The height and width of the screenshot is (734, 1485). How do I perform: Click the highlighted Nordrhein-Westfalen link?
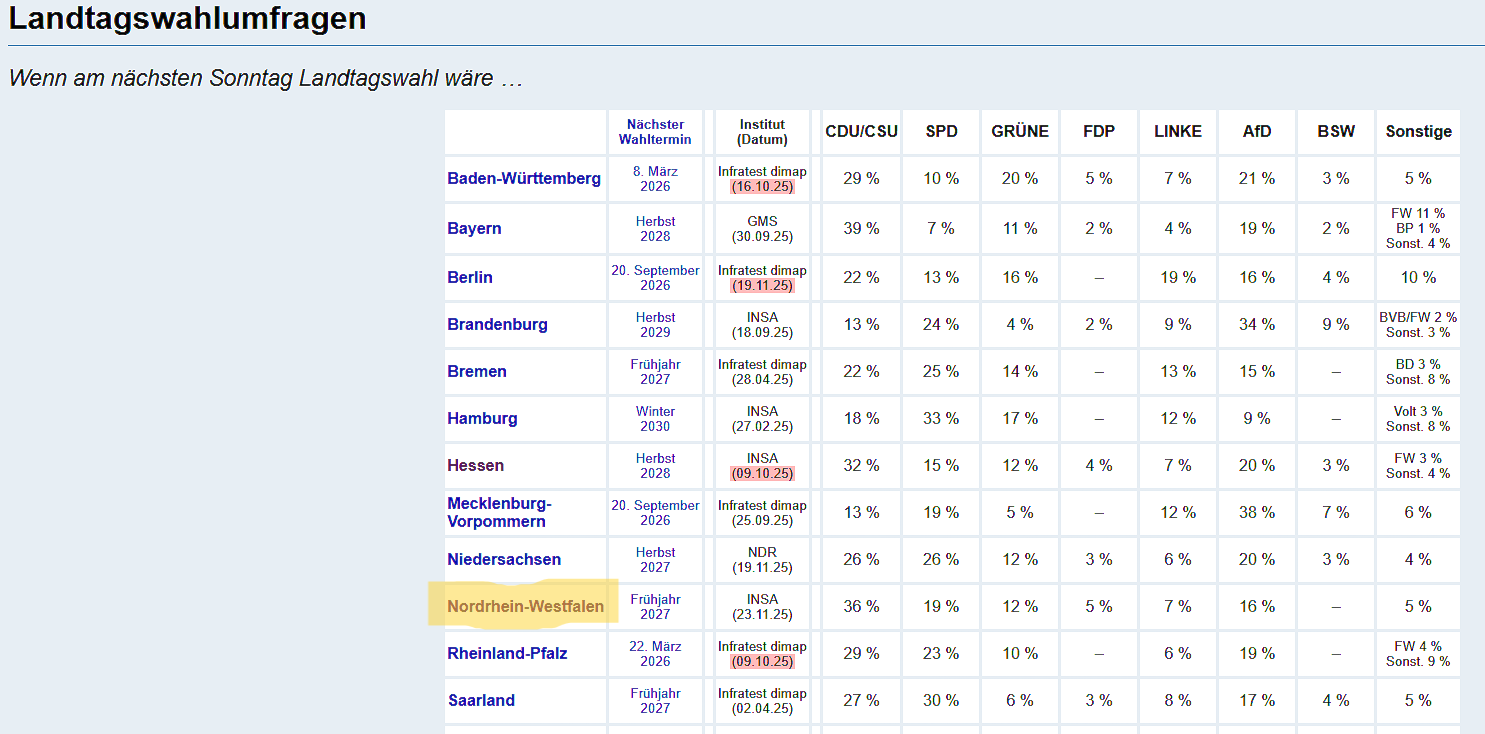point(525,606)
